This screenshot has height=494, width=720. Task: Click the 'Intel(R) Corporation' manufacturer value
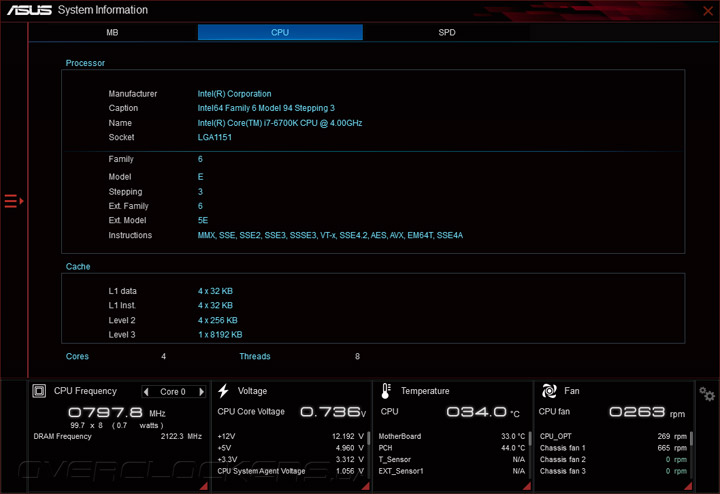point(235,94)
